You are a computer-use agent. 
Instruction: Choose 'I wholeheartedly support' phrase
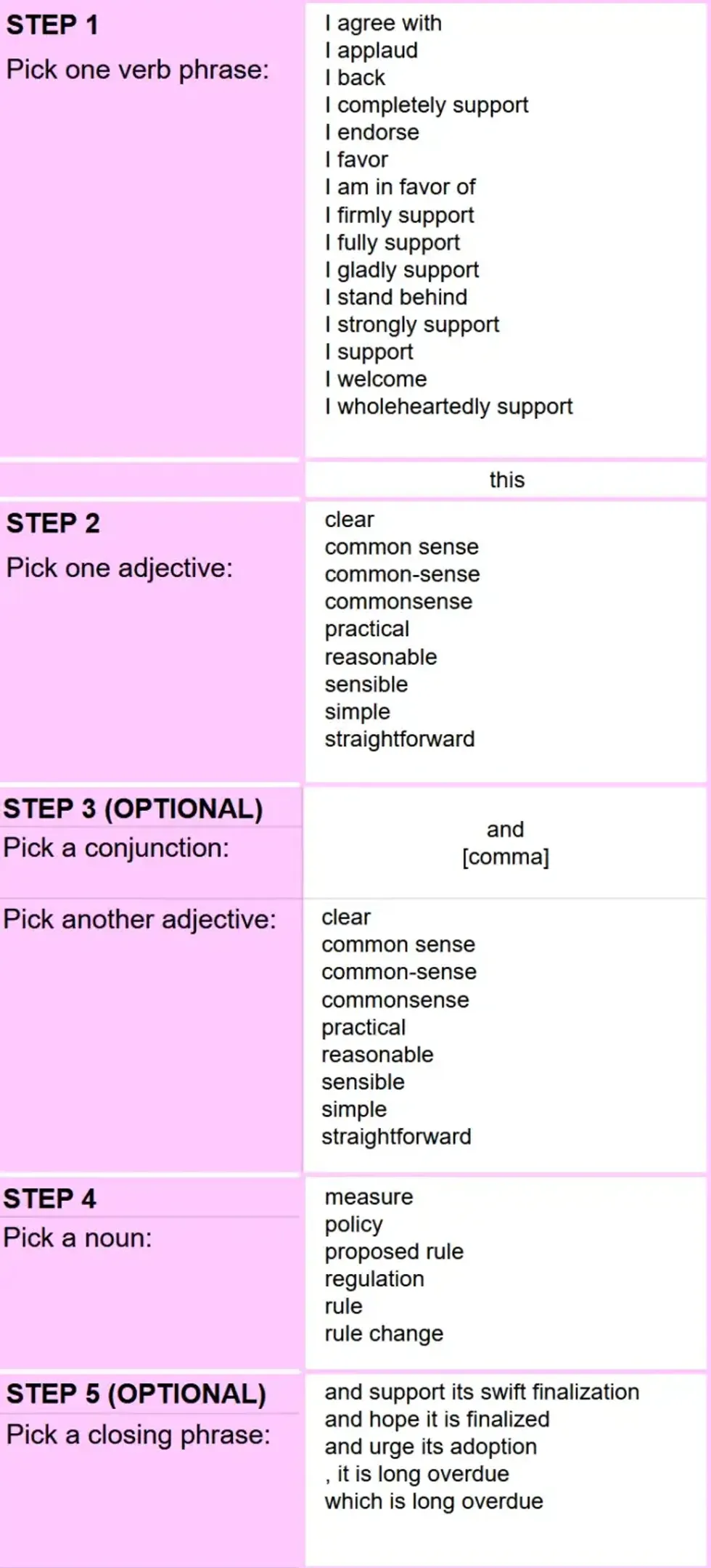(448, 407)
